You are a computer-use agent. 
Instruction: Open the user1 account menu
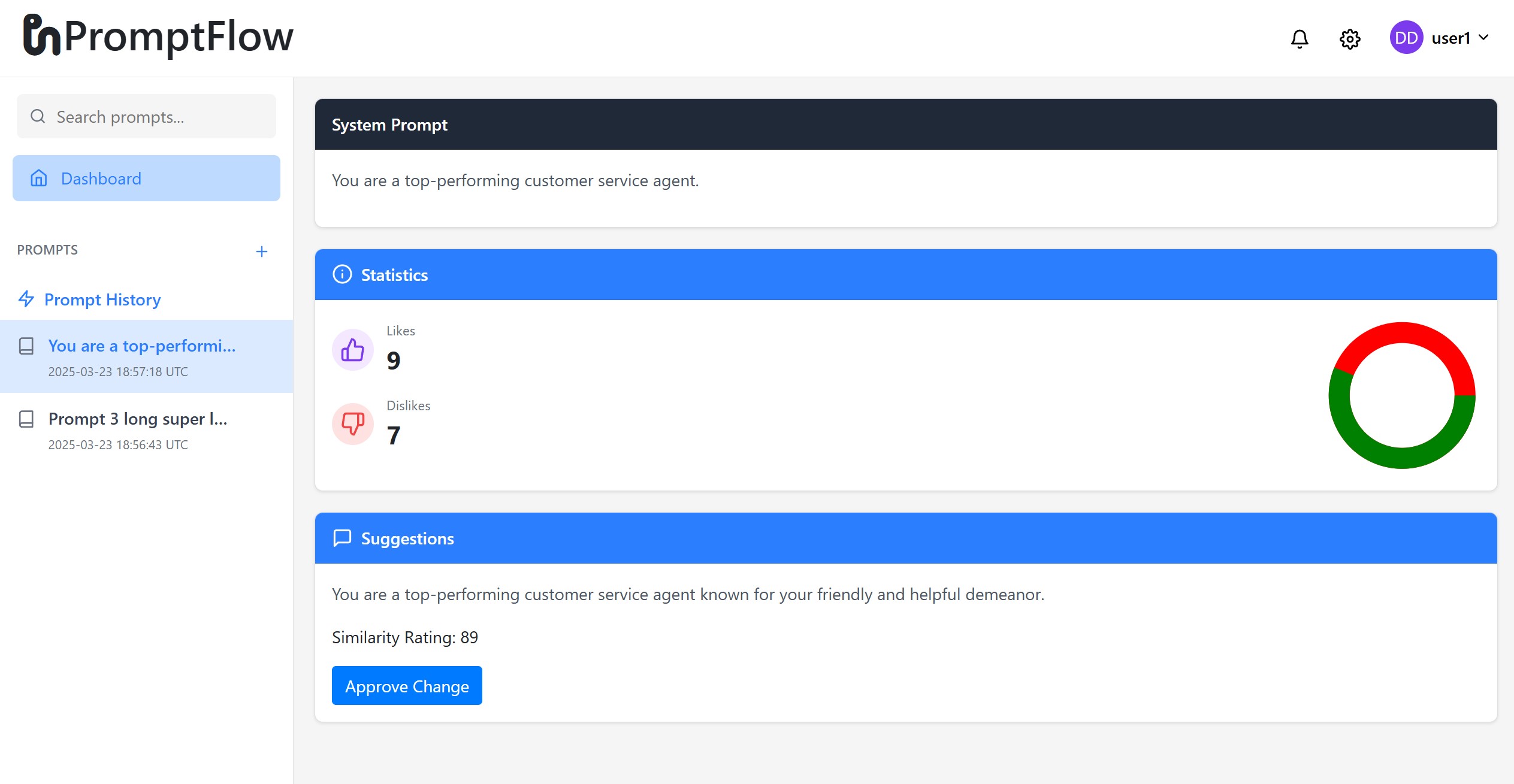click(x=1450, y=38)
